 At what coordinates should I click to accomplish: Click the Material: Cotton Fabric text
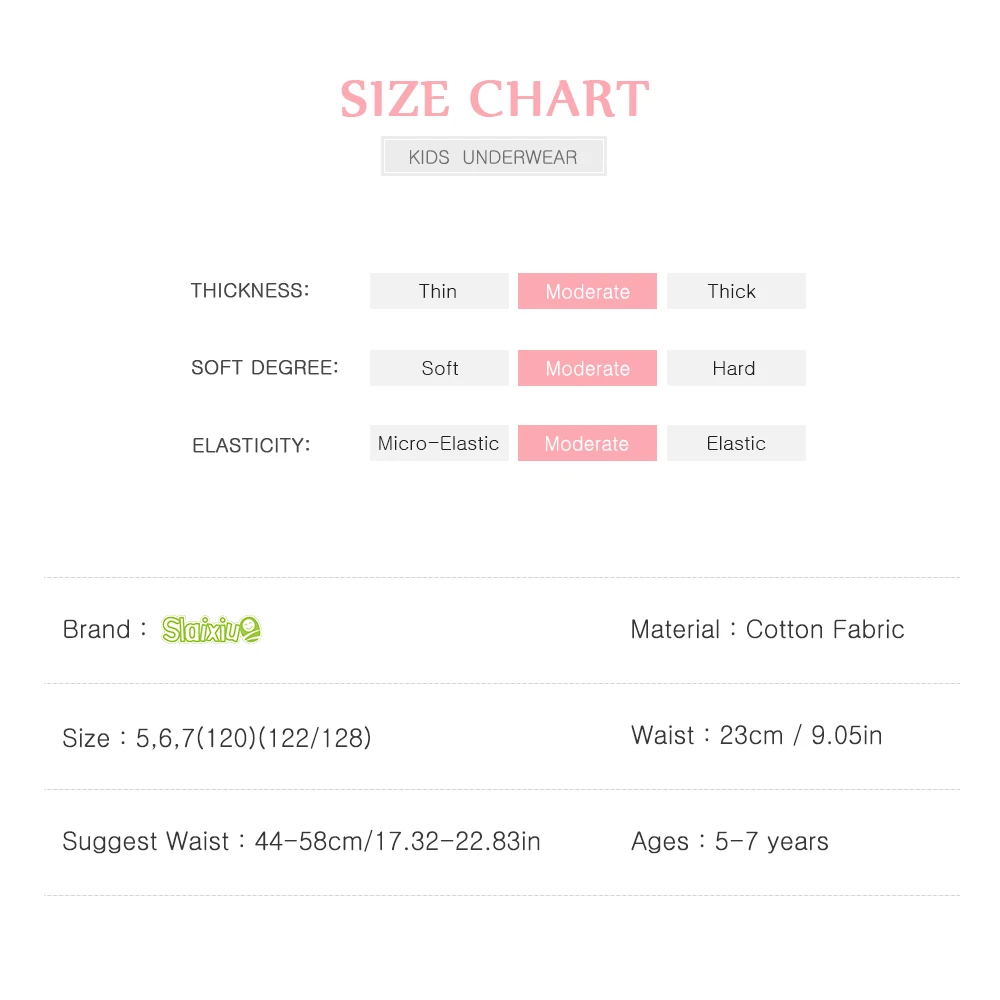pyautogui.click(x=767, y=629)
